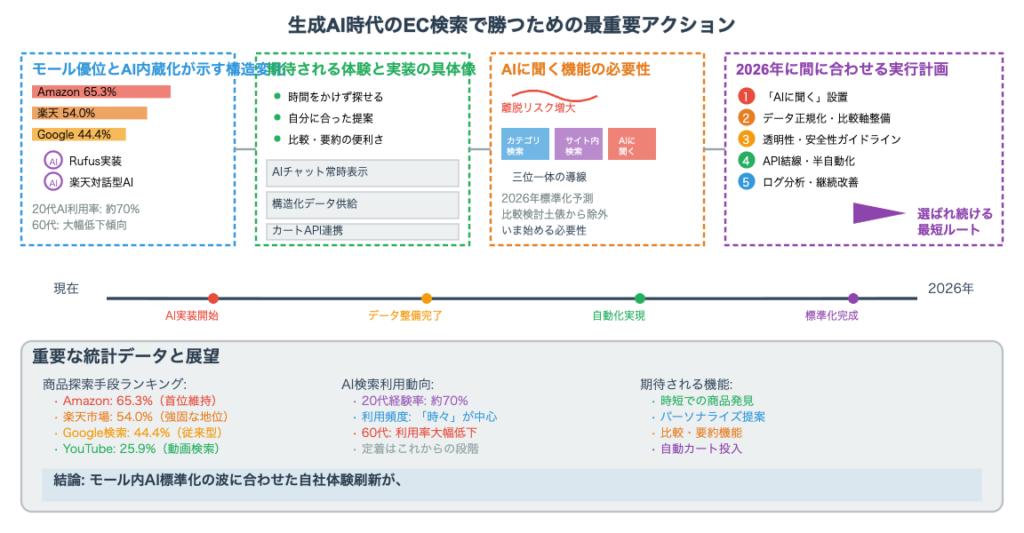Click the green 自動化実現 timeline dot

tap(640, 298)
